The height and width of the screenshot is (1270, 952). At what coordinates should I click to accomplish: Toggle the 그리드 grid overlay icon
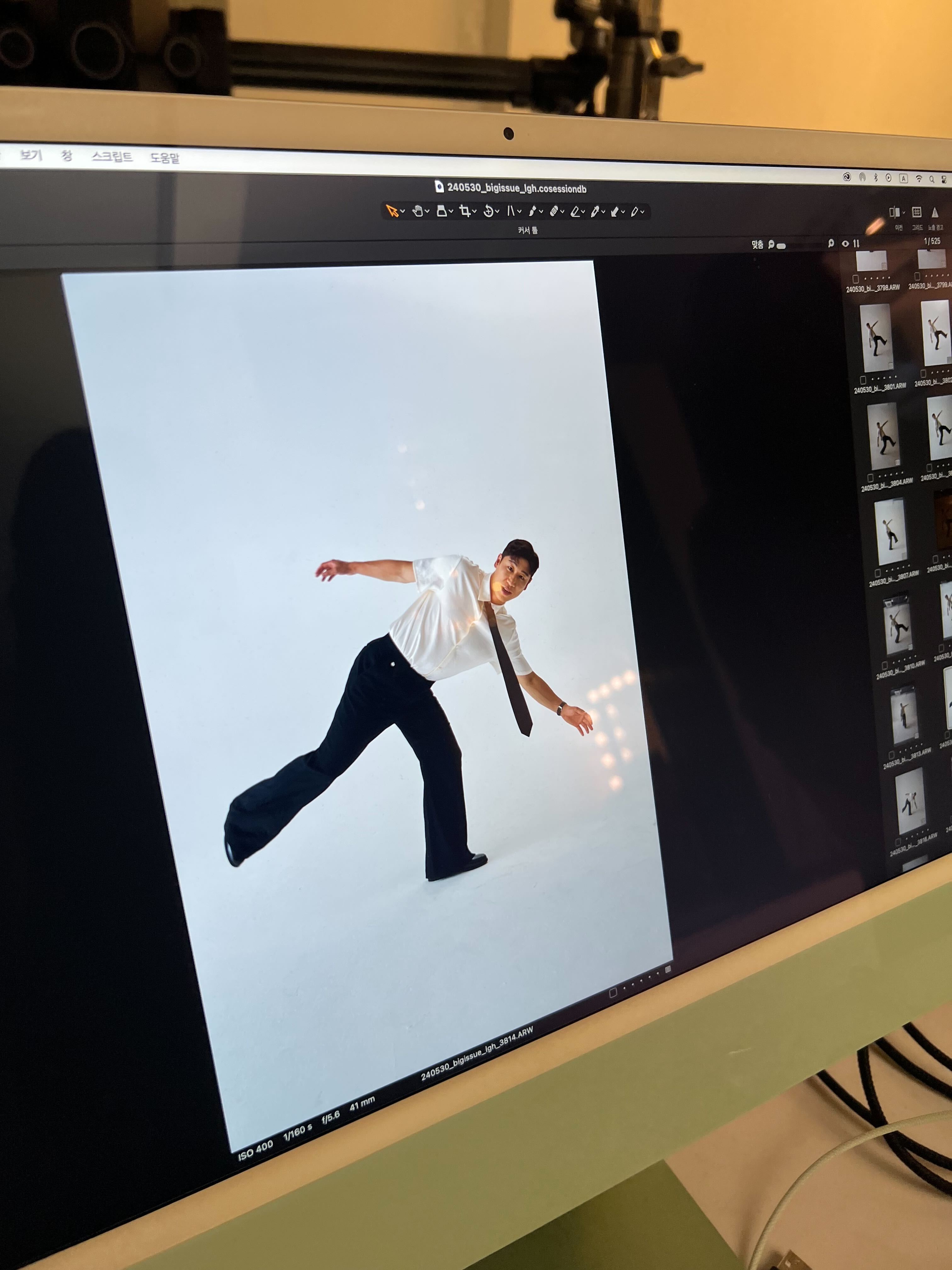pos(917,212)
